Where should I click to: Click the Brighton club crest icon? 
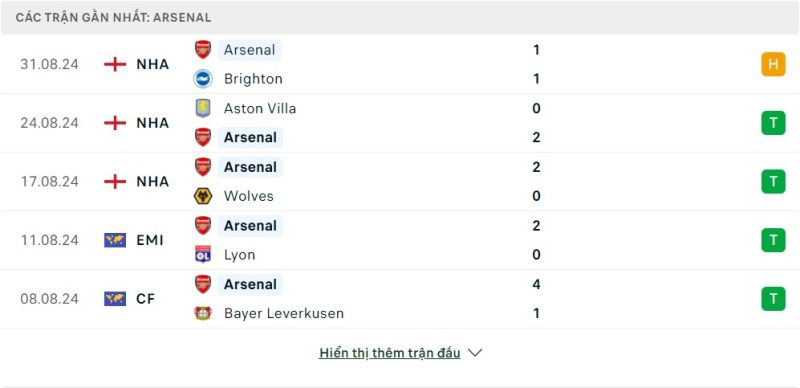click(x=203, y=79)
